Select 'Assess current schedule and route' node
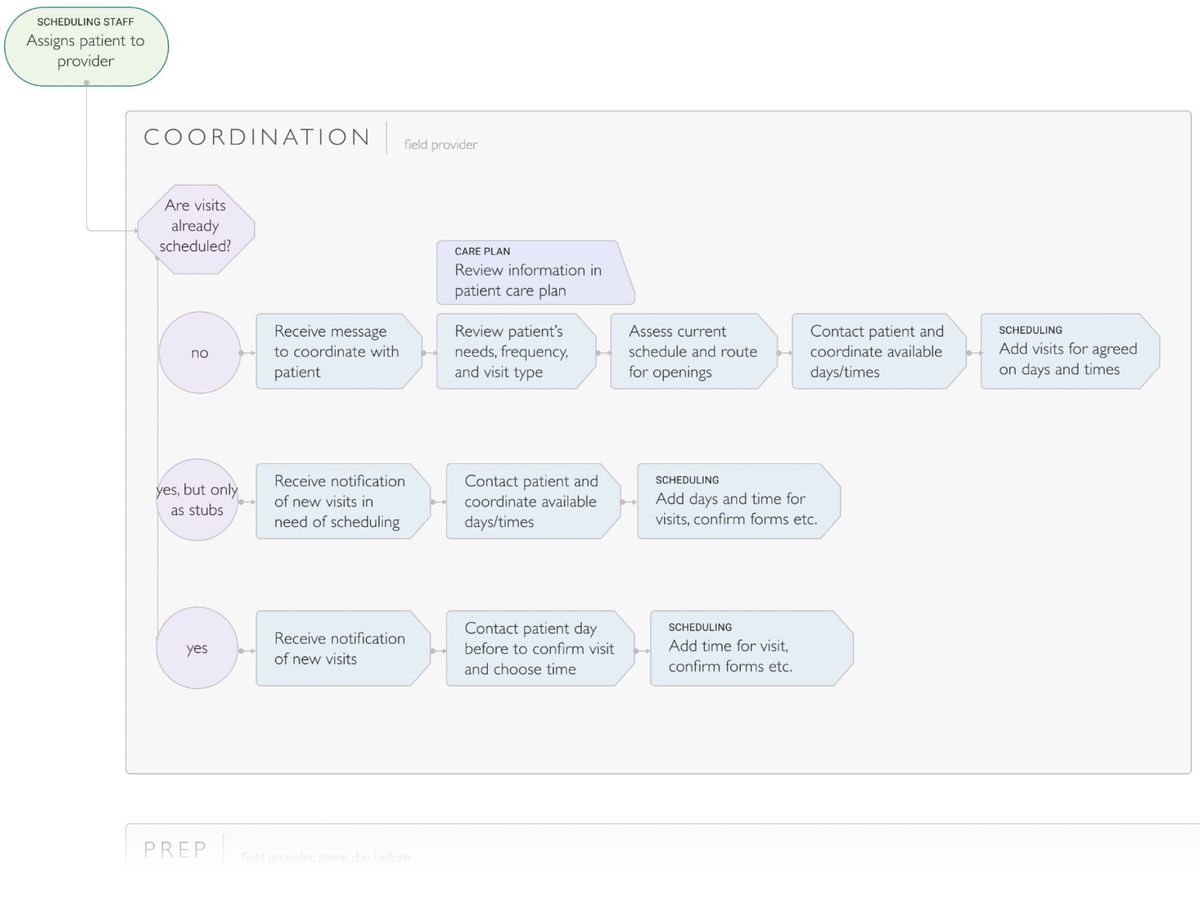The height and width of the screenshot is (898, 1200). 693,352
